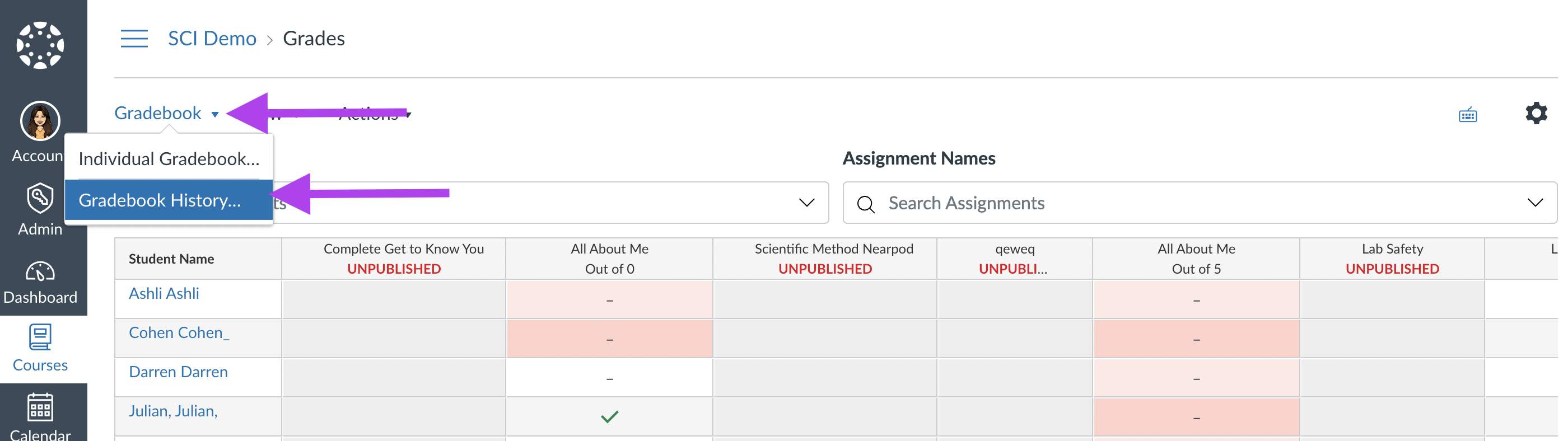
Task: Click the Assignment Names label
Action: 918,159
